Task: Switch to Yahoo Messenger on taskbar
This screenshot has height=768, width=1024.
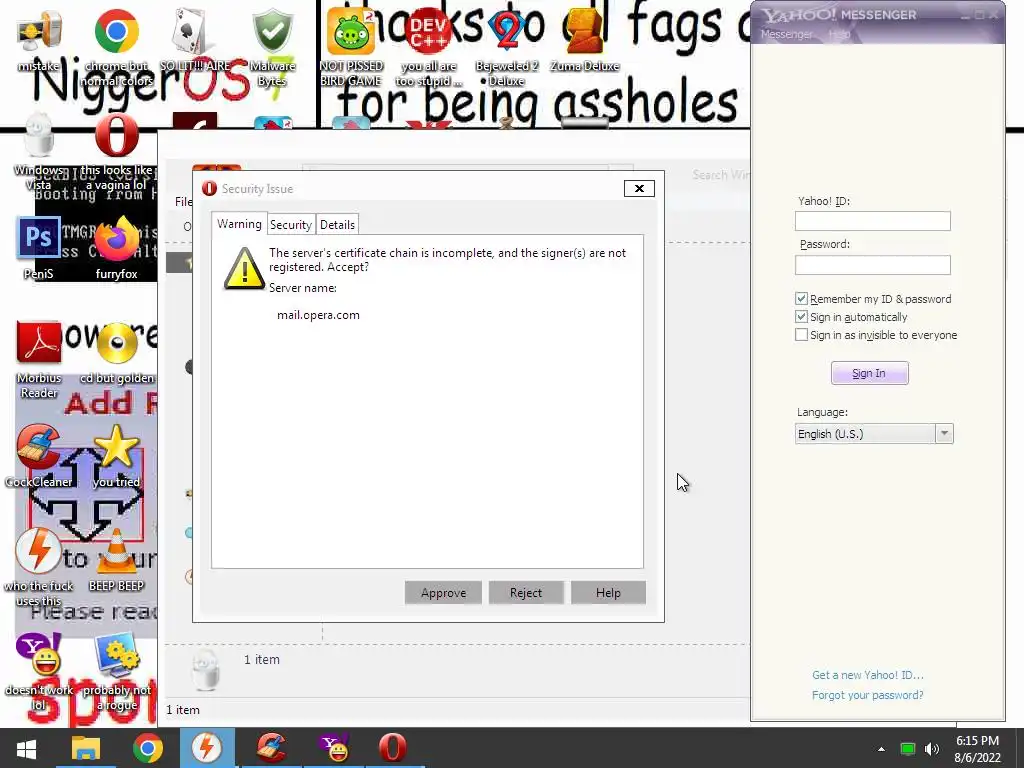Action: pos(333,748)
